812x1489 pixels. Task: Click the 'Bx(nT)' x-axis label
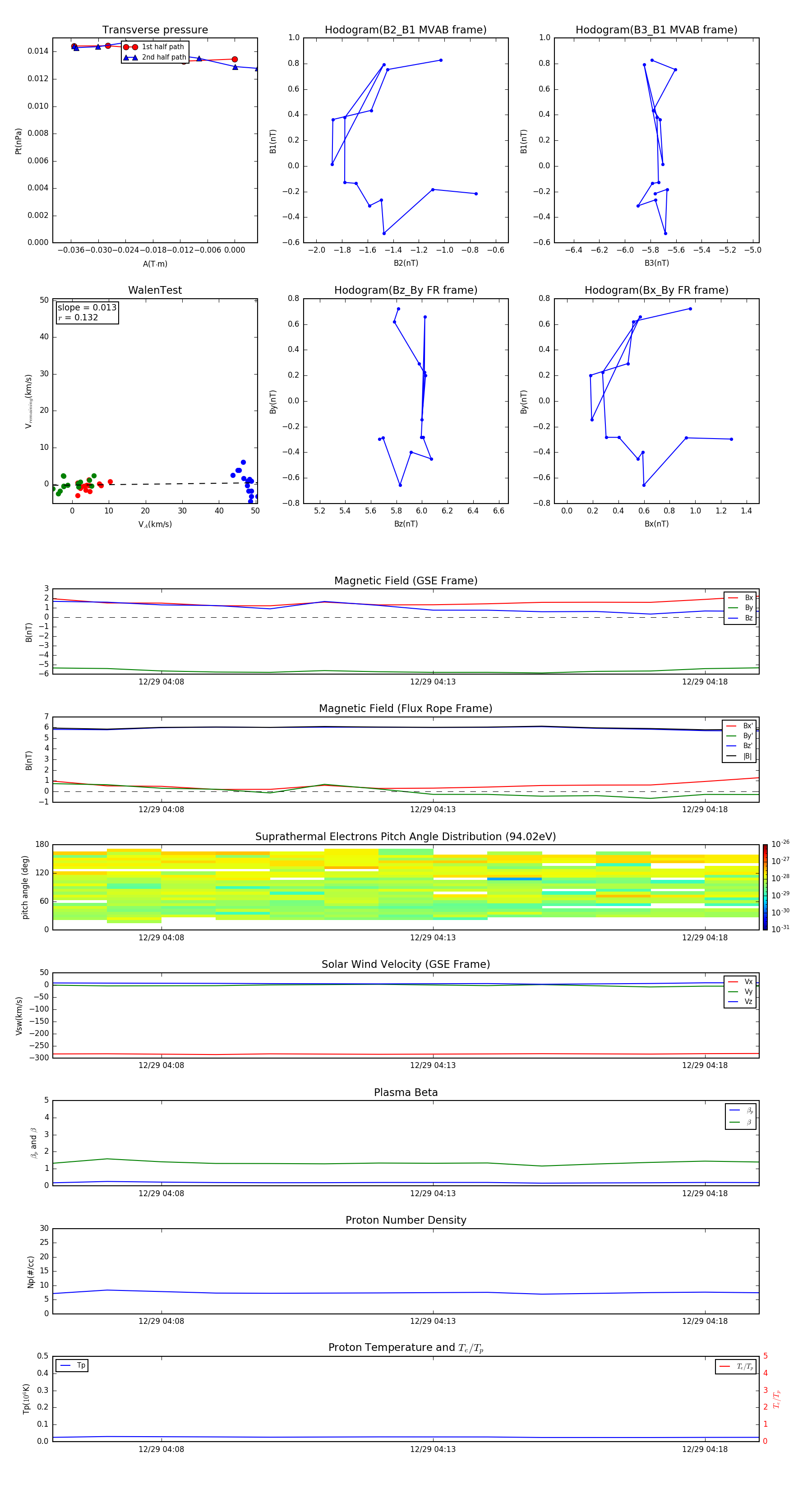(656, 524)
